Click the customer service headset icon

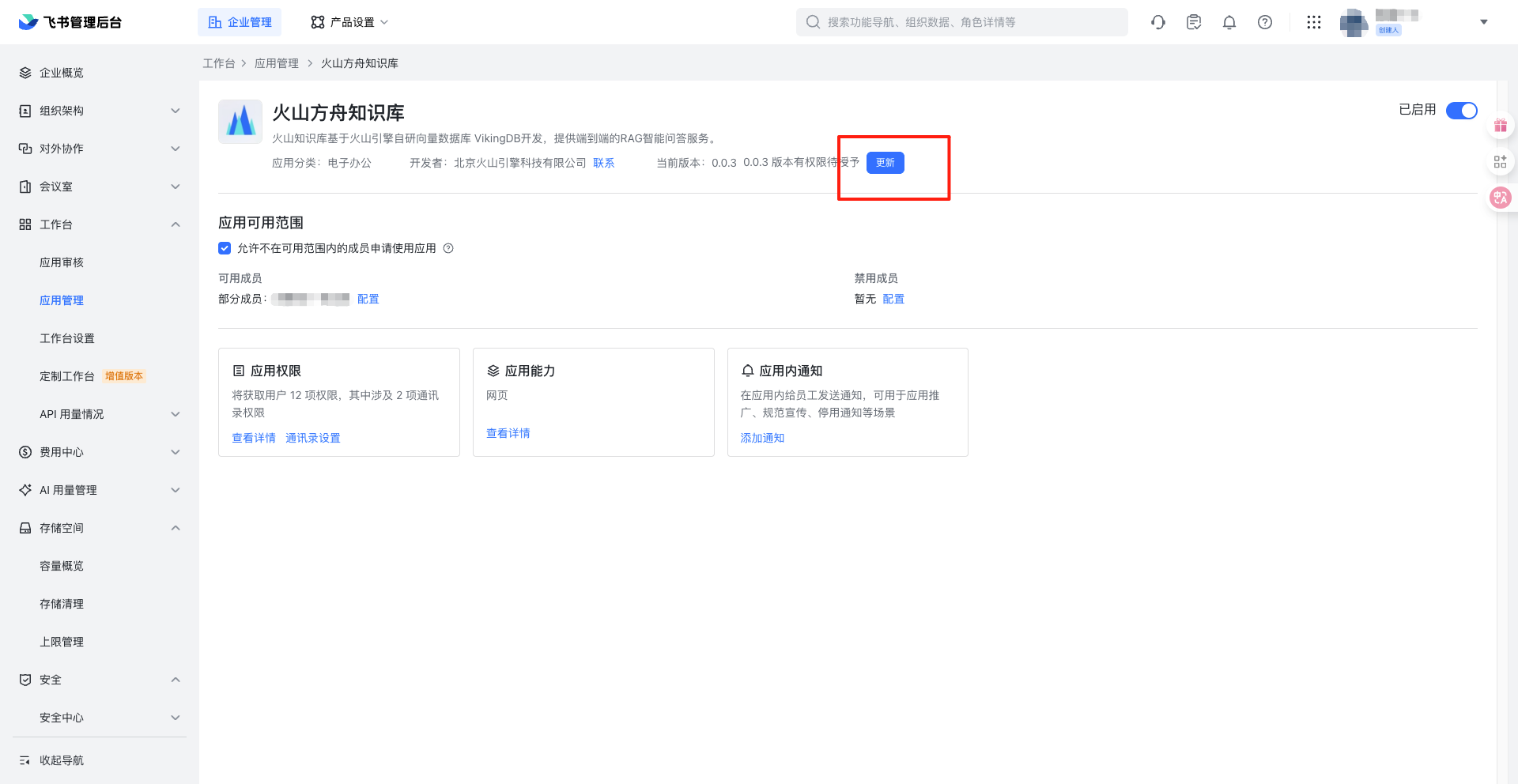pos(1158,22)
